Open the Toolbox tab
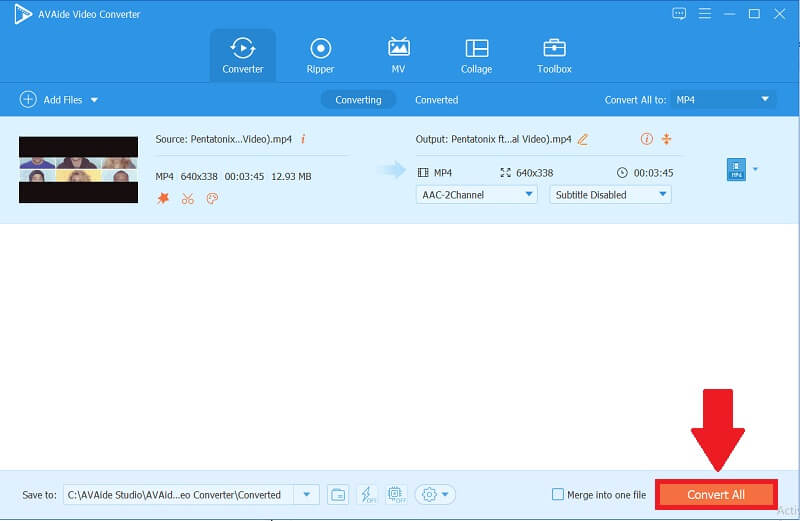The height and width of the screenshot is (521, 800). 554,56
